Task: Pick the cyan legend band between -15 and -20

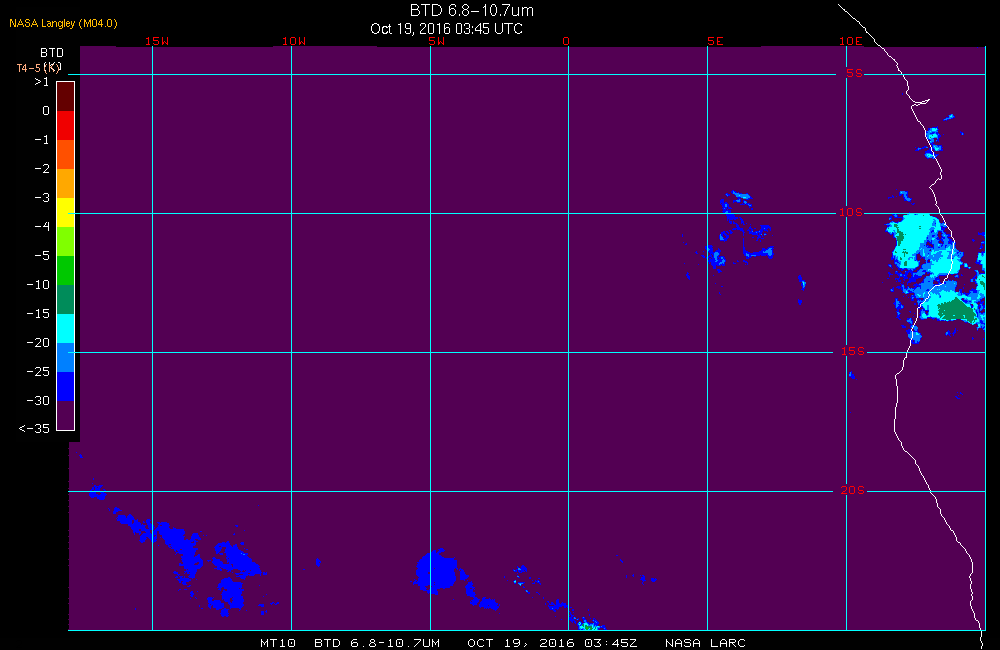Action: click(x=66, y=329)
